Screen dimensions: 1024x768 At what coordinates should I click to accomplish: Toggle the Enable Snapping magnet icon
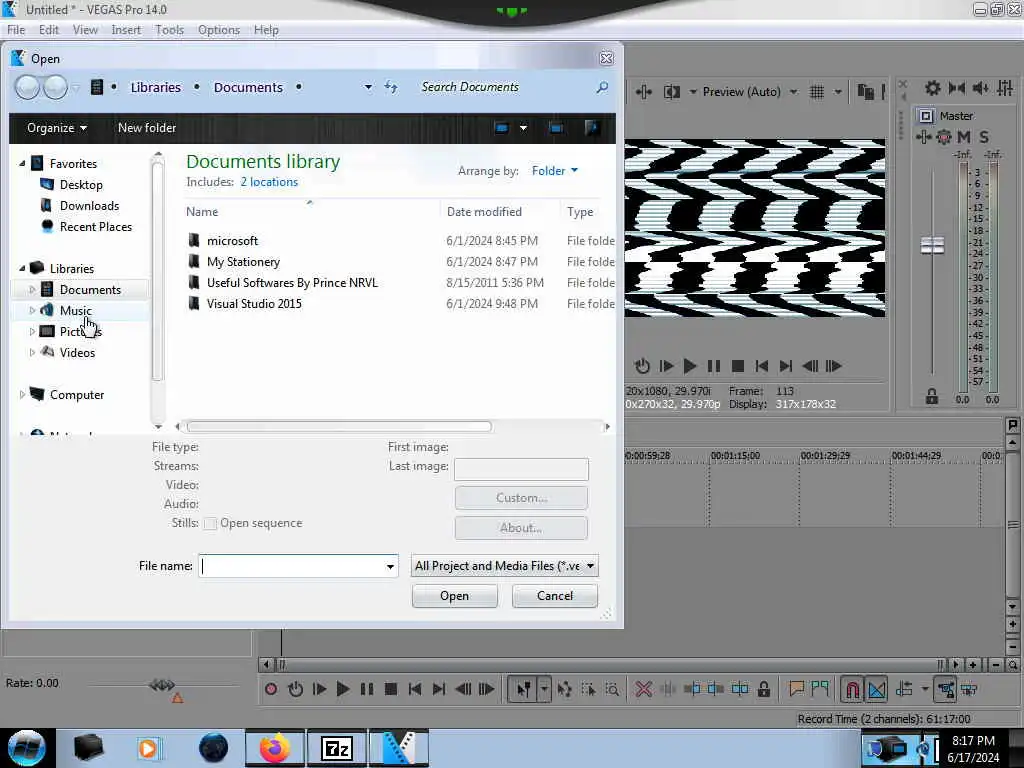pyautogui.click(x=852, y=689)
